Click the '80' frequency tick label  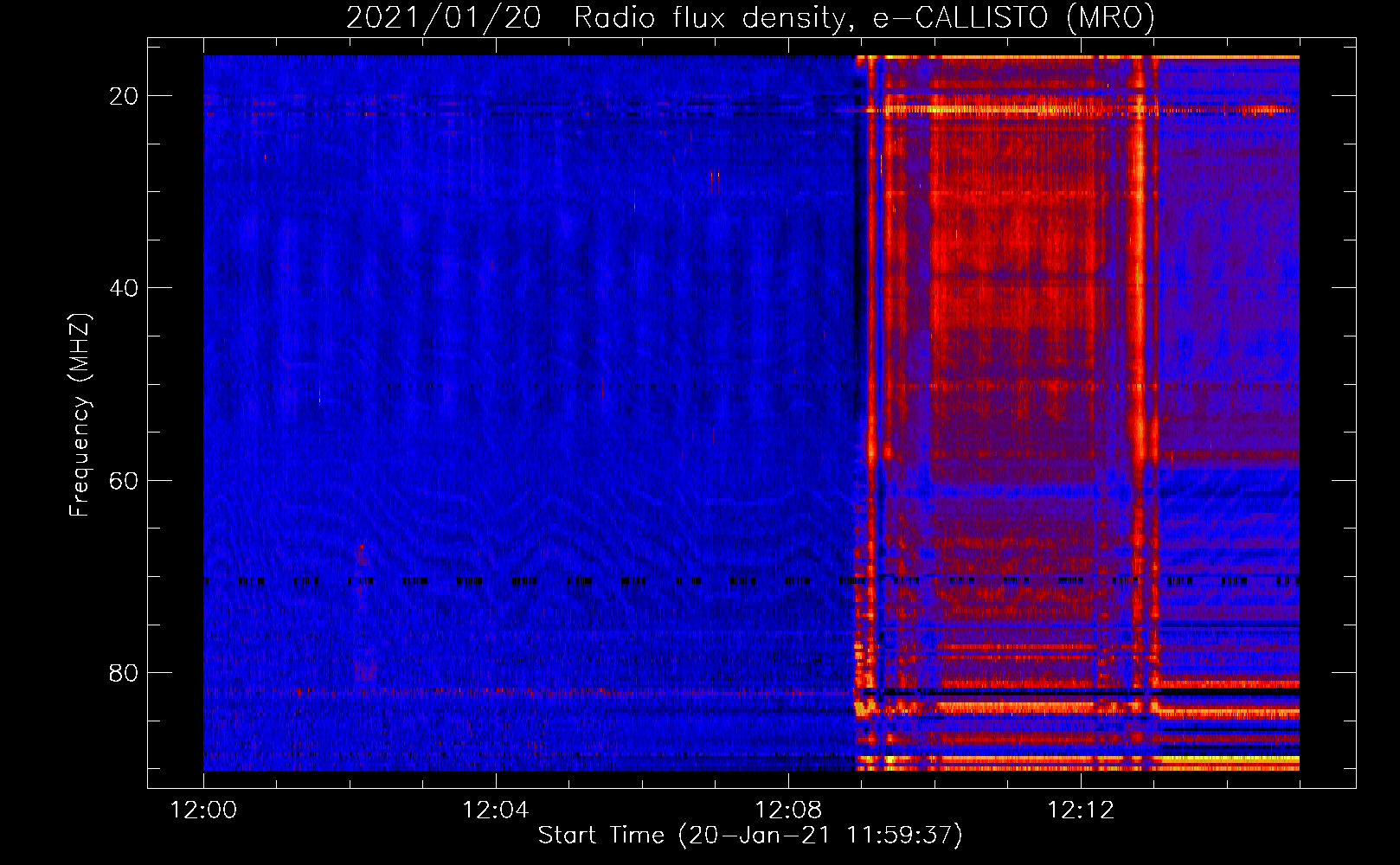click(x=124, y=672)
